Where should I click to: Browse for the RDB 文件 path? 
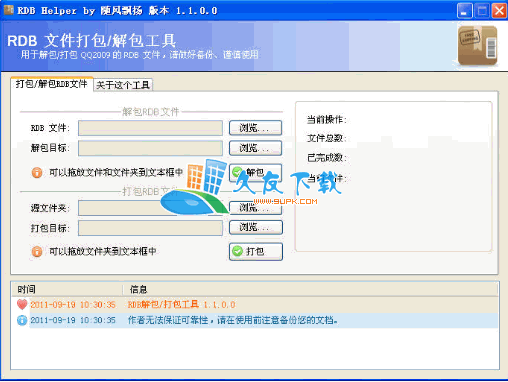pyautogui.click(x=256, y=128)
